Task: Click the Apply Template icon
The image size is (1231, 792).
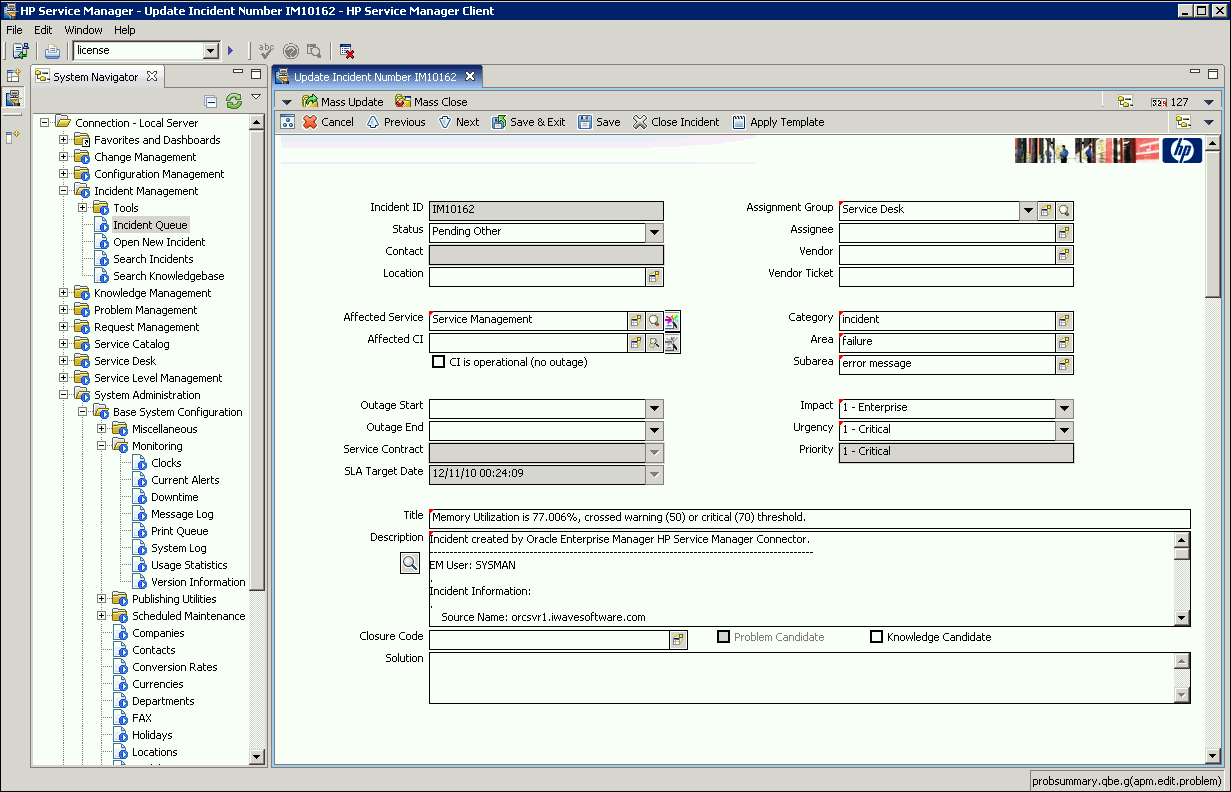Action: pos(739,122)
